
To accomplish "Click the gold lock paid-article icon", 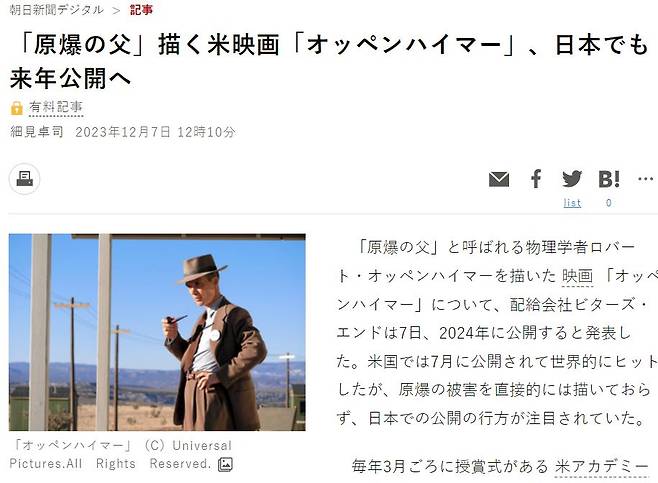I will pos(16,108).
